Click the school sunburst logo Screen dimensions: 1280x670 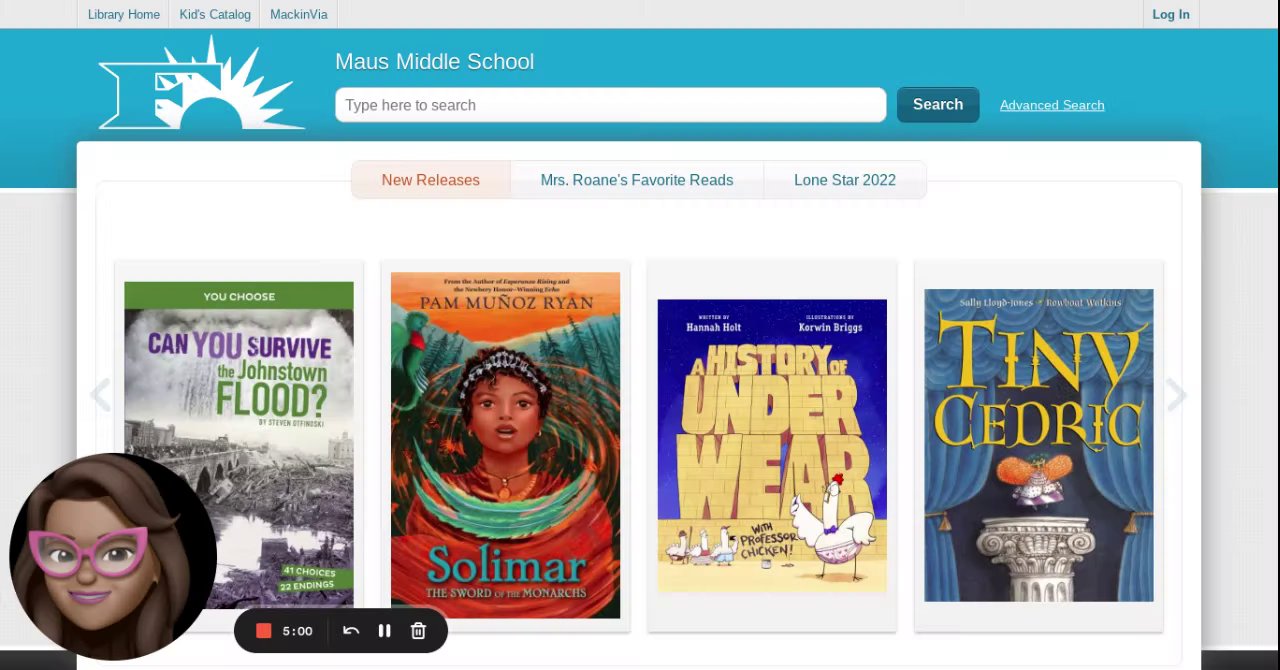pos(201,83)
